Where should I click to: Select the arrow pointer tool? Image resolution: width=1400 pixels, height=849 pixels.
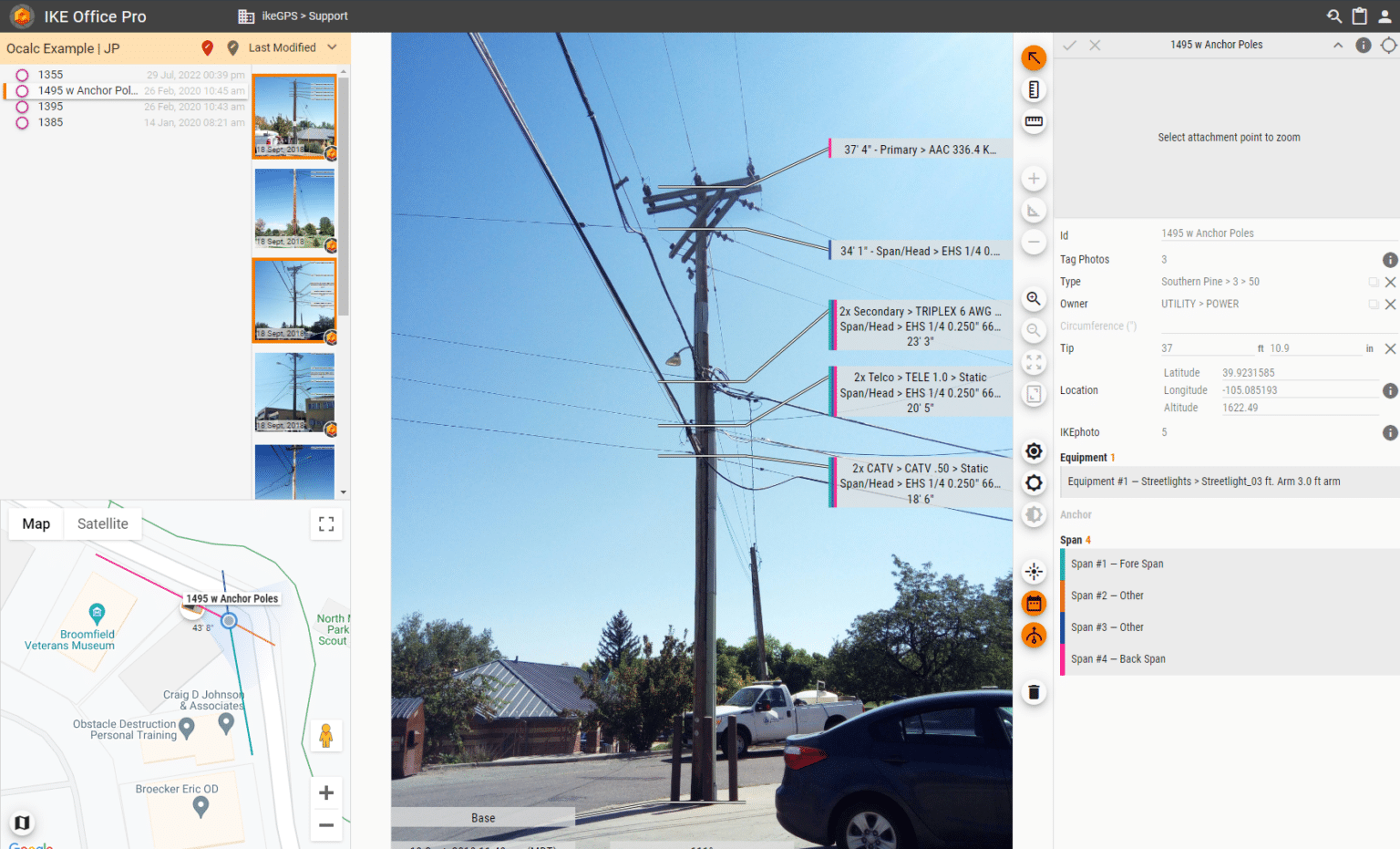click(x=1033, y=57)
